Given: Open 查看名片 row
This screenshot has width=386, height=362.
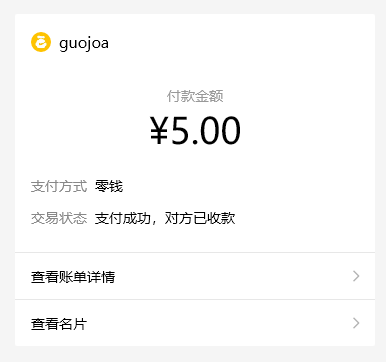Looking at the screenshot, I should 195,323.
